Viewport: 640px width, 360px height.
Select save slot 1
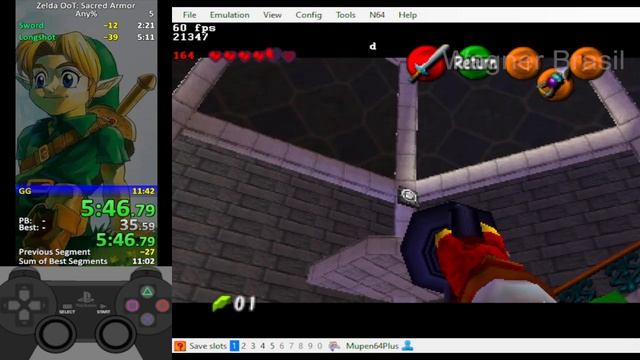pyautogui.click(x=234, y=346)
